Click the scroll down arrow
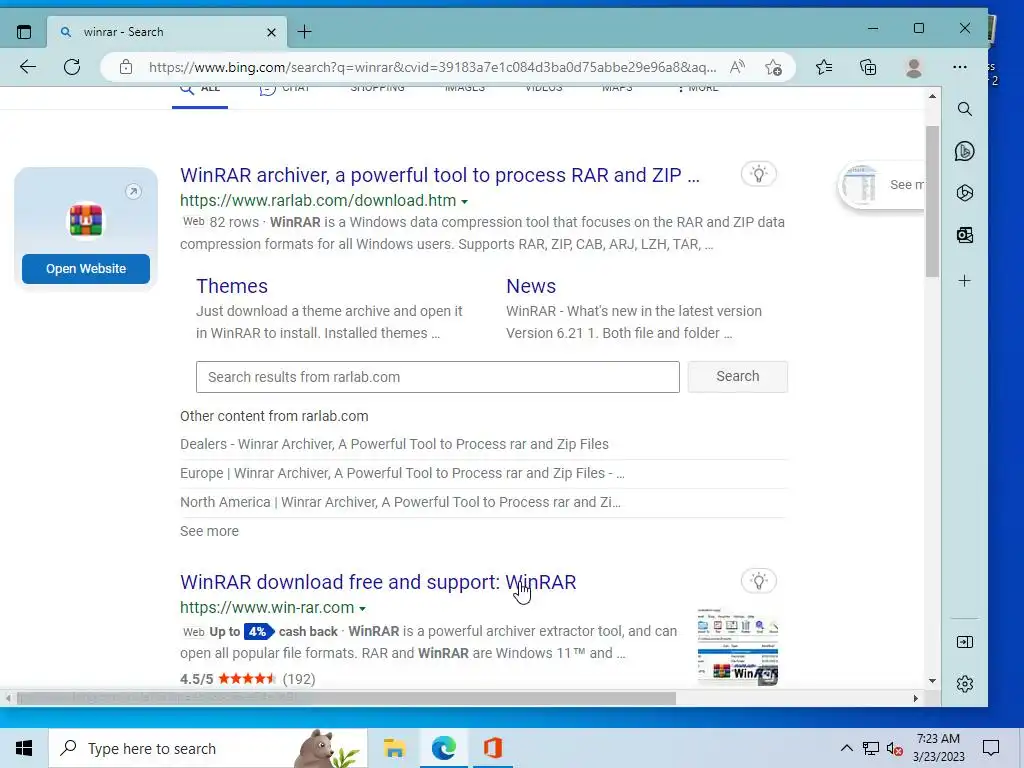Screen dimensions: 1024x768 point(933,680)
